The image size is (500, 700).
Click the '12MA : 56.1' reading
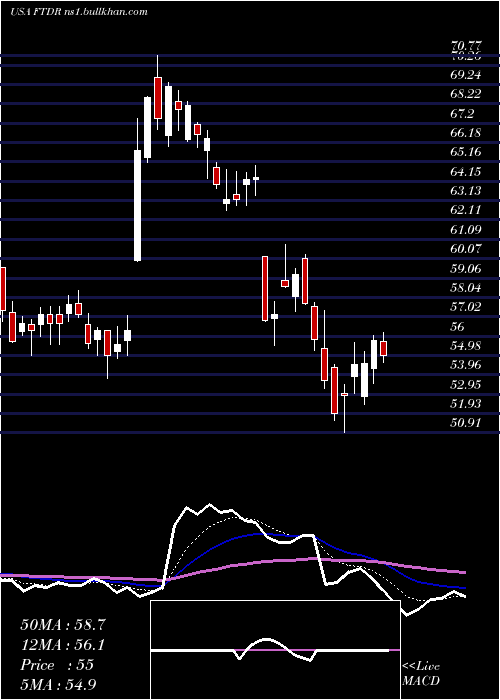(x=63, y=645)
